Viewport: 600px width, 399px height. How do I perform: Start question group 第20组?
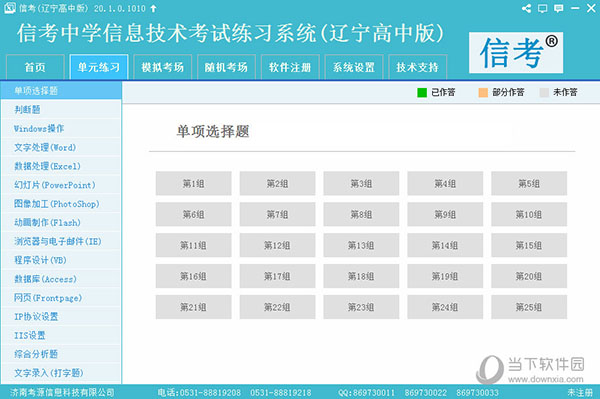coord(529,276)
